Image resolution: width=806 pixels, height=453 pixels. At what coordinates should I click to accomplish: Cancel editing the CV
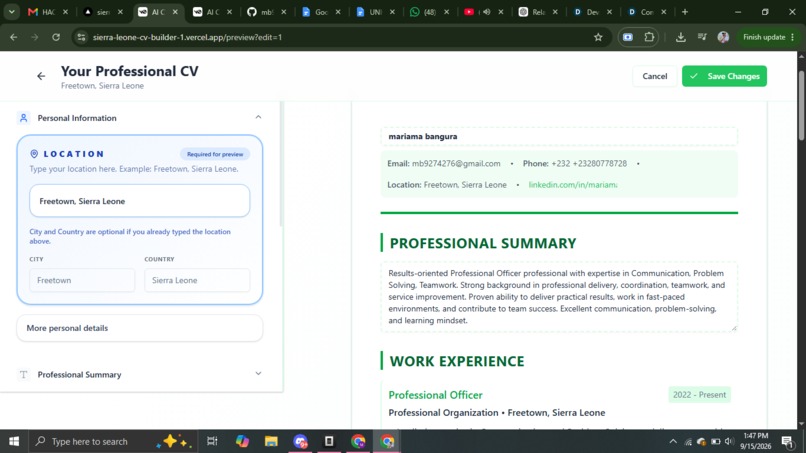click(x=654, y=76)
